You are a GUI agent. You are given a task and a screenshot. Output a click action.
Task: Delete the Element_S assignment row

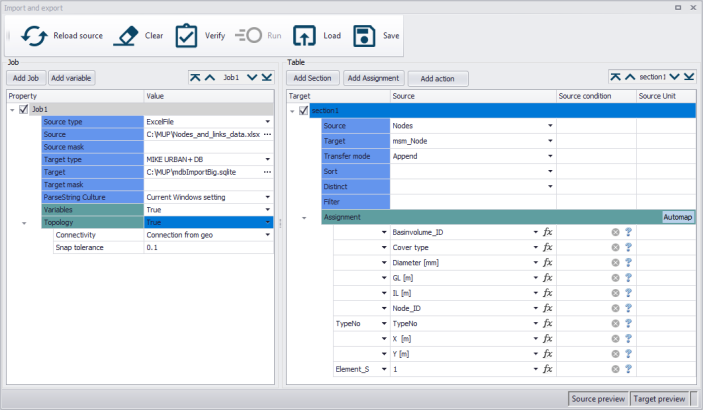pos(616,369)
